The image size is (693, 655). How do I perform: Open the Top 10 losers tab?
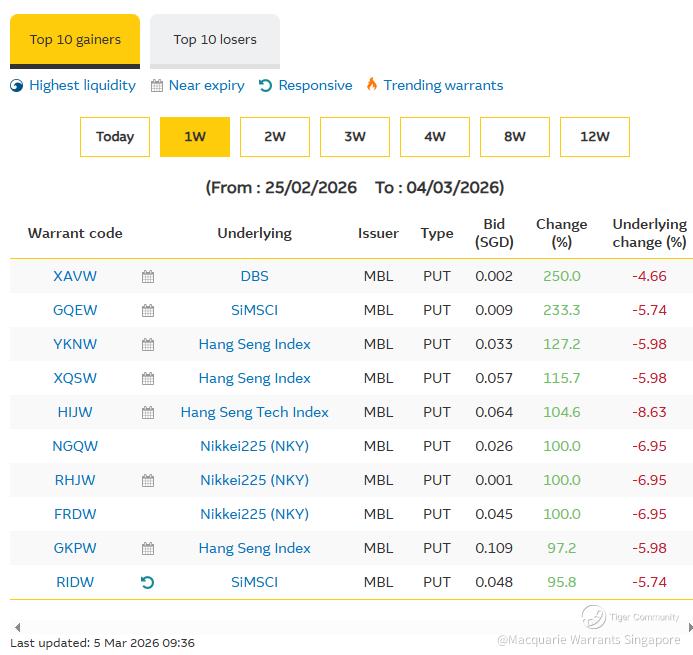(215, 40)
